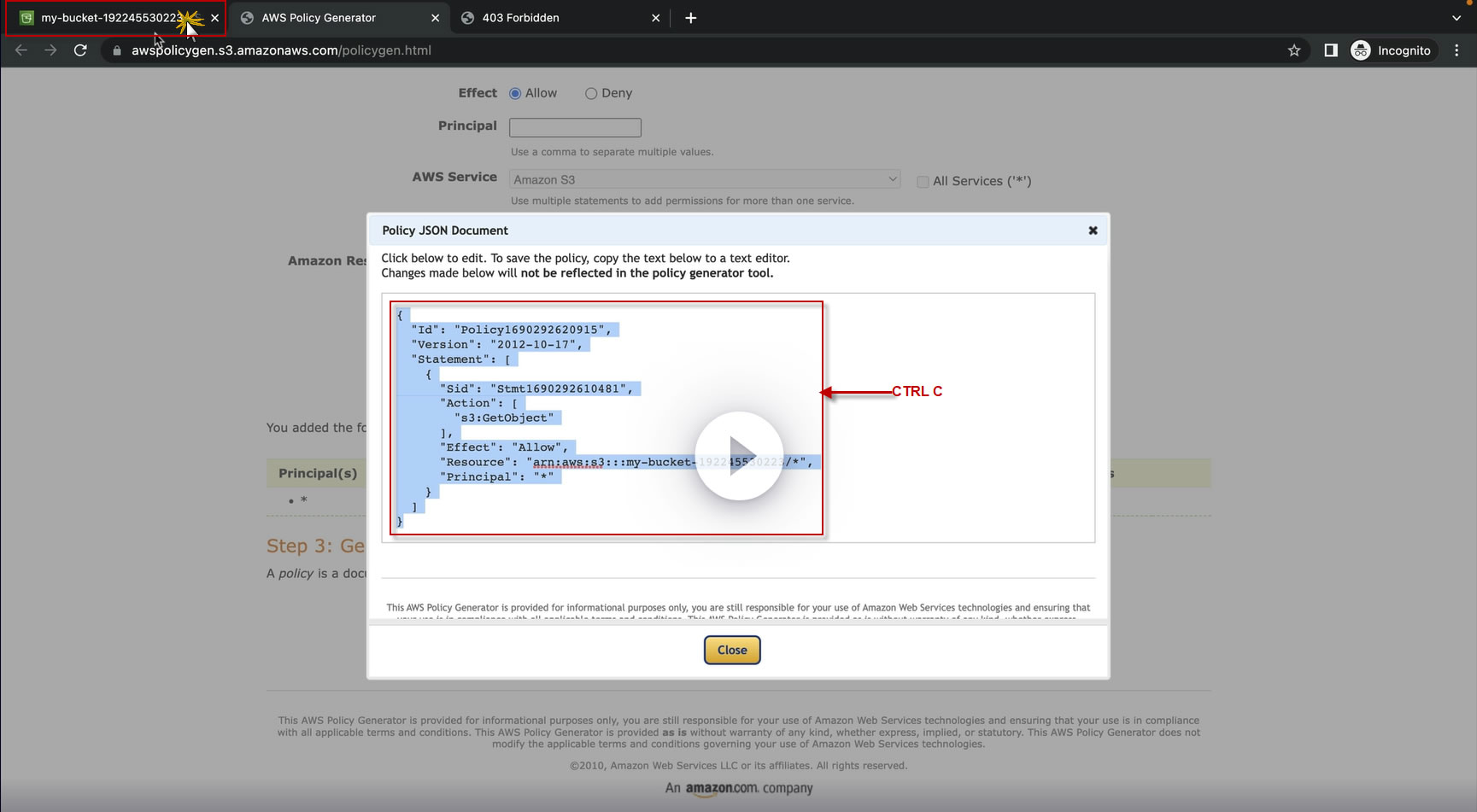The image size is (1477, 812).
Task: Click the address bar URL
Action: (x=281, y=50)
